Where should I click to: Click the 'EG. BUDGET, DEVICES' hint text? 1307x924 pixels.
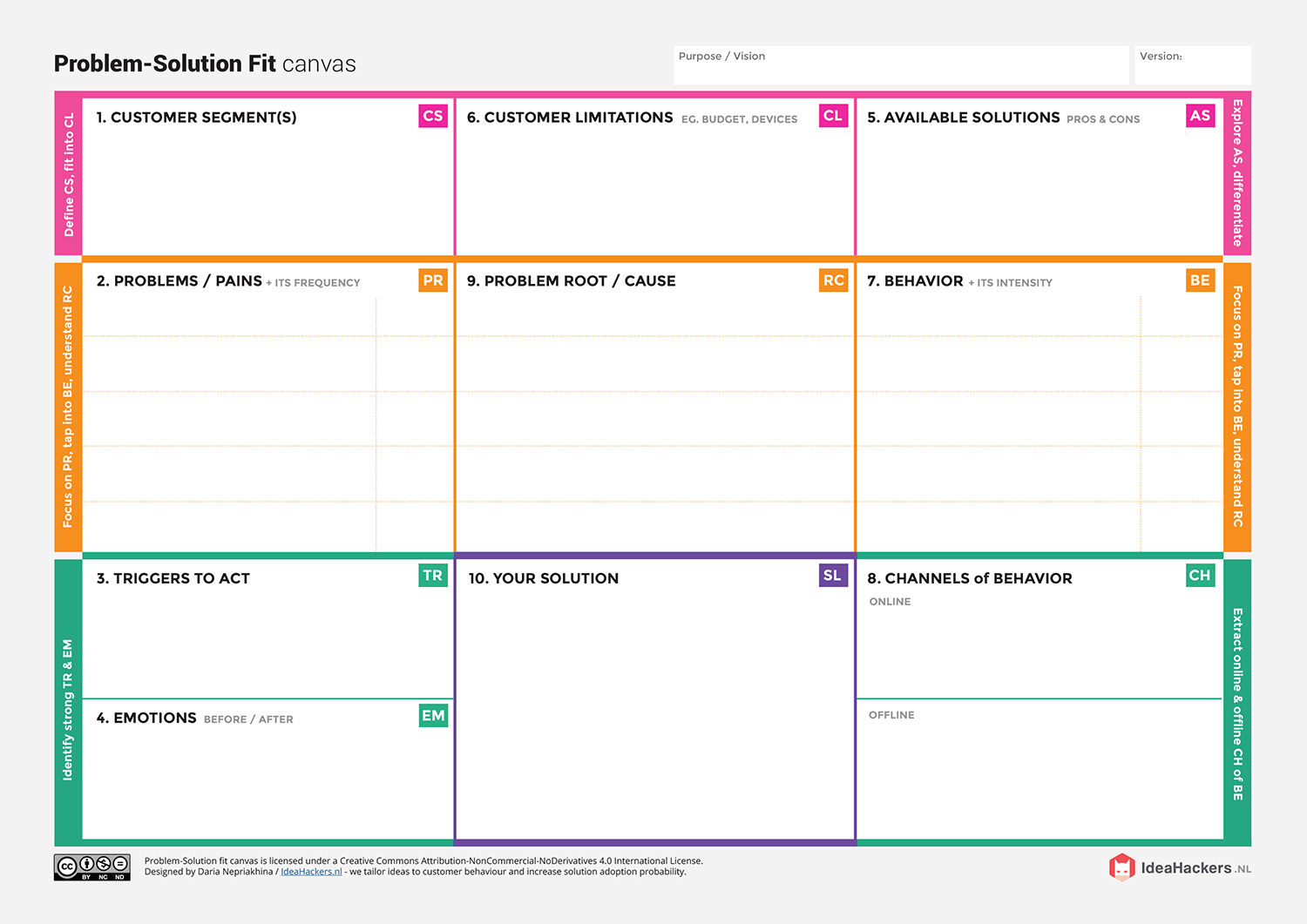(x=739, y=119)
